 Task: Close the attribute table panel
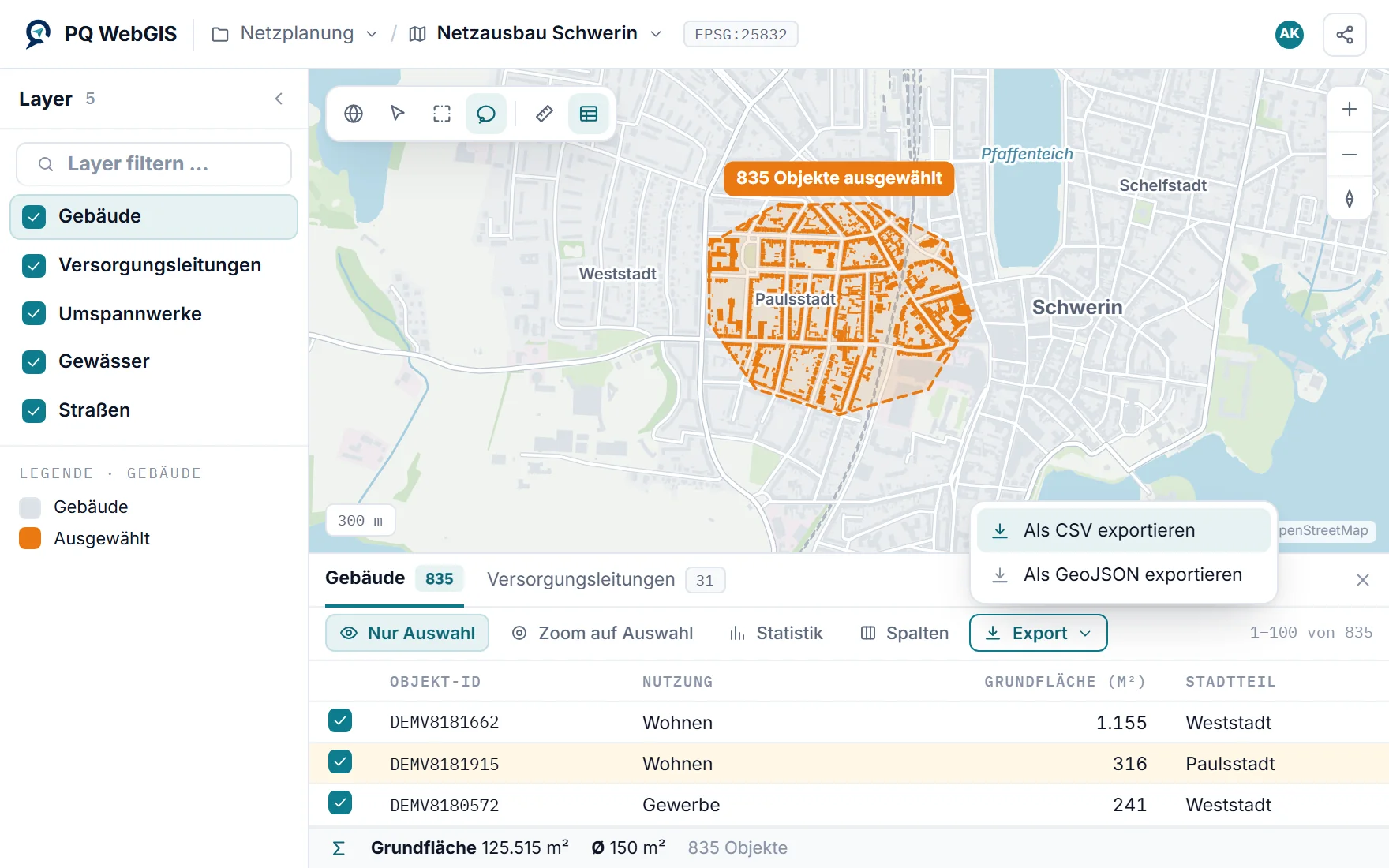click(x=1362, y=580)
